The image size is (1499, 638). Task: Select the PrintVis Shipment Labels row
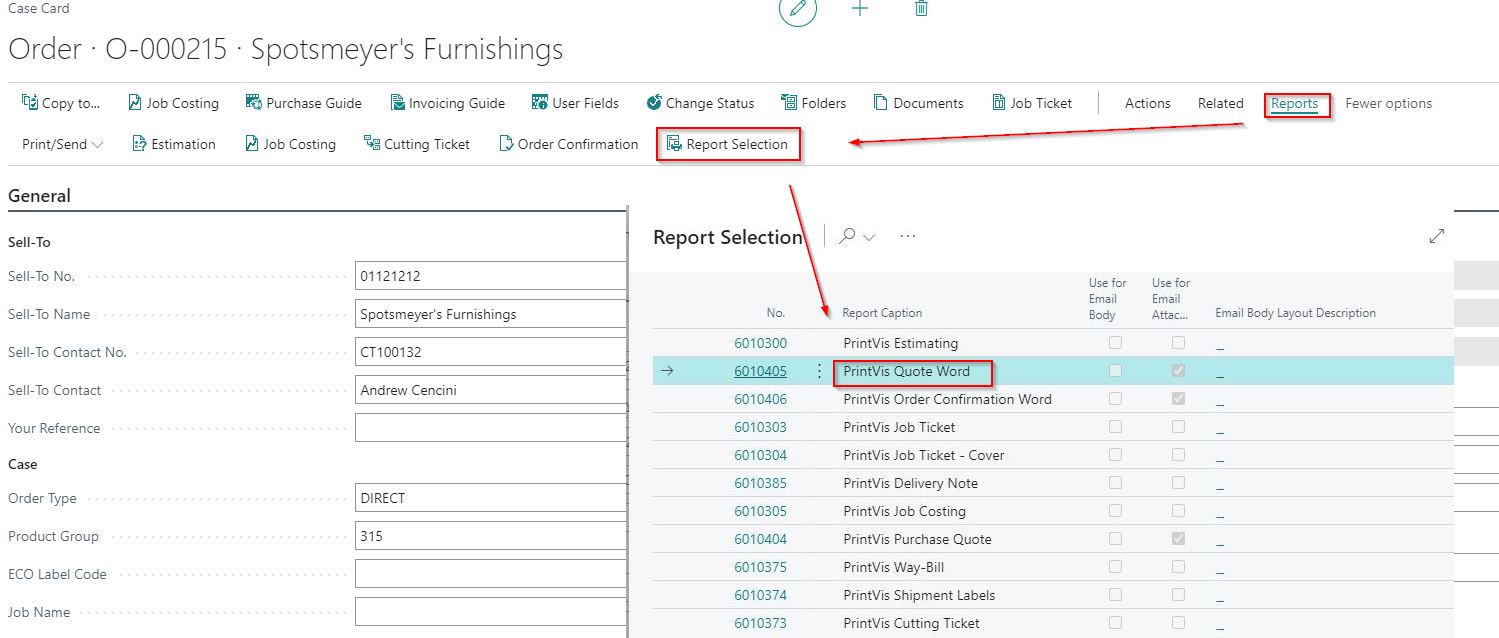[1053, 595]
